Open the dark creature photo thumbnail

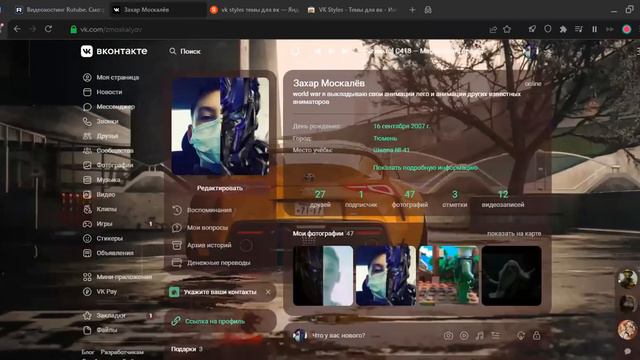pyautogui.click(x=511, y=276)
